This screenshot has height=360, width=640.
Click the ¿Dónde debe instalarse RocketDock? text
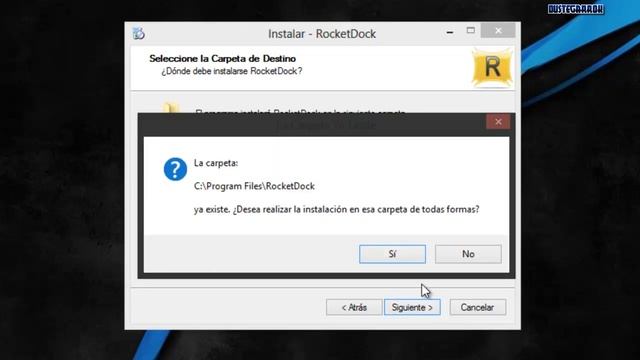[231, 71]
